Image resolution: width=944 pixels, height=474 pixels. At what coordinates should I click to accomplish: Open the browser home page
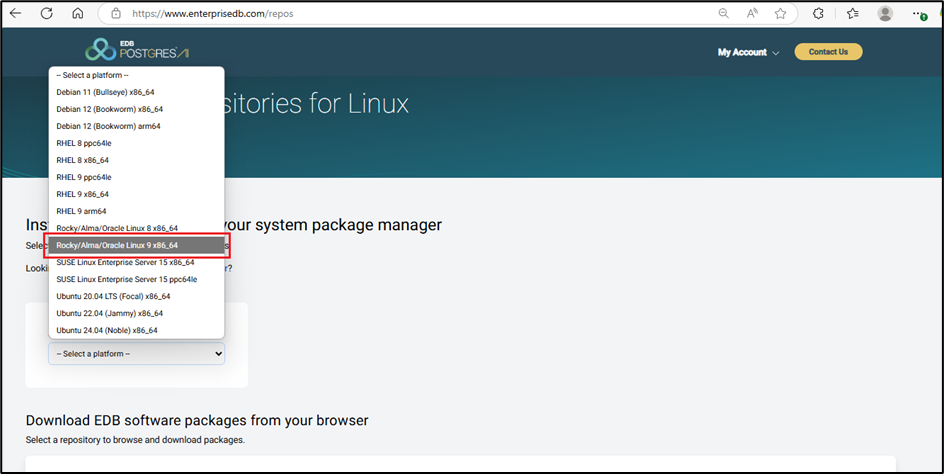pos(78,13)
